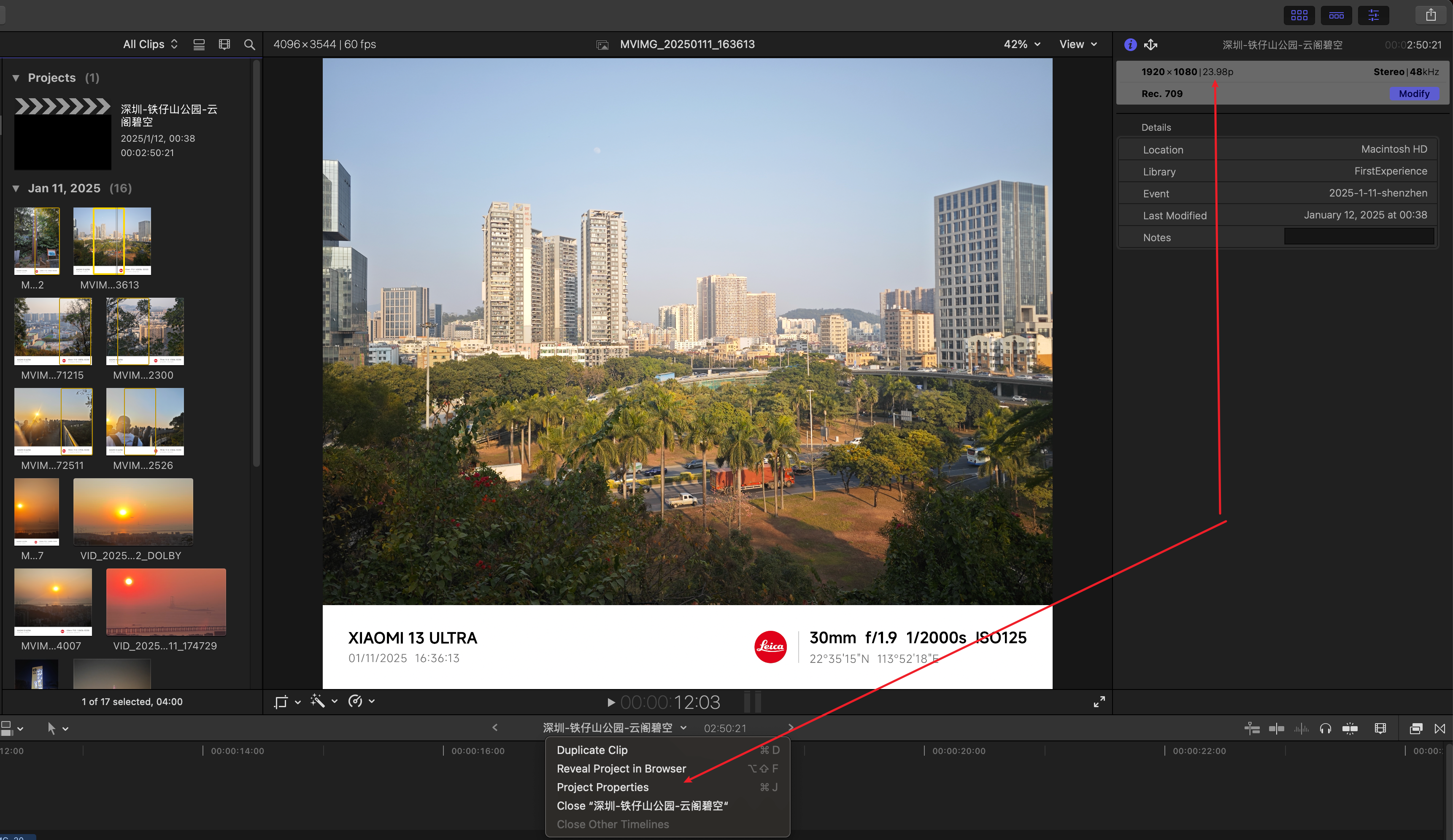The width and height of the screenshot is (1453, 840).
Task: Select clip thumbnail MVIM...2526
Action: coord(145,421)
